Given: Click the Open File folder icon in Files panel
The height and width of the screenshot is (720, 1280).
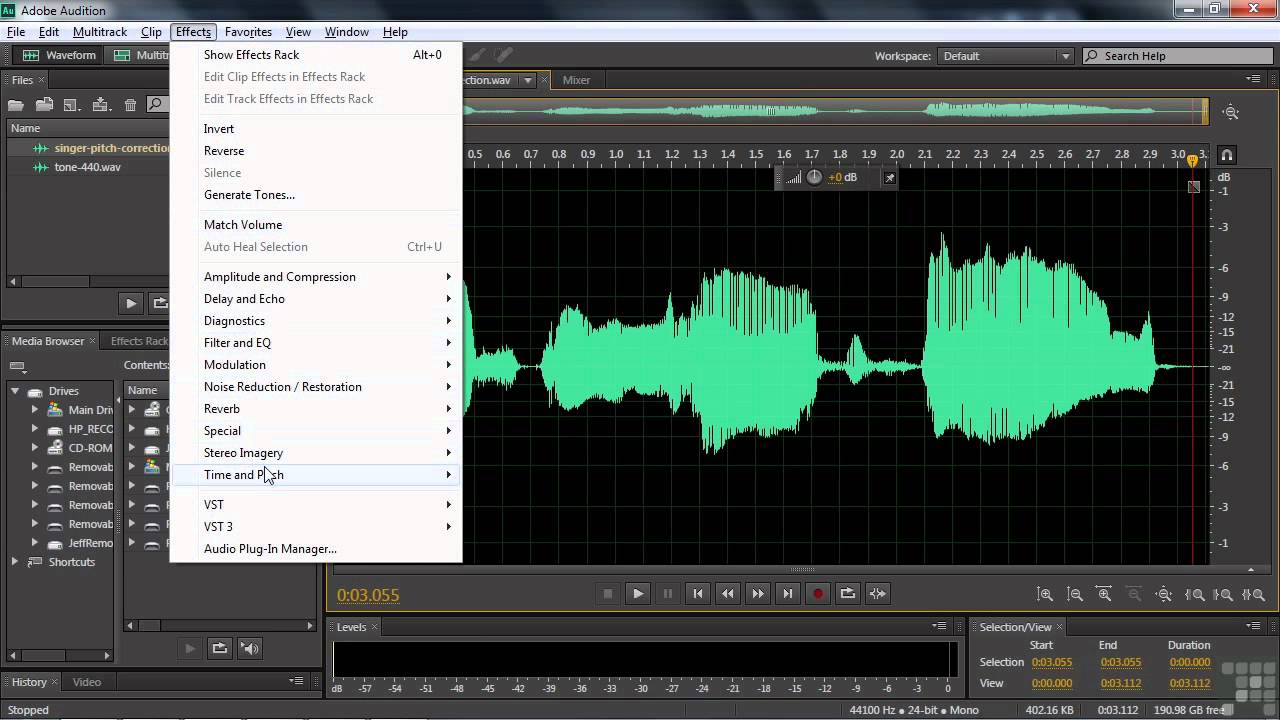Looking at the screenshot, I should pos(16,105).
